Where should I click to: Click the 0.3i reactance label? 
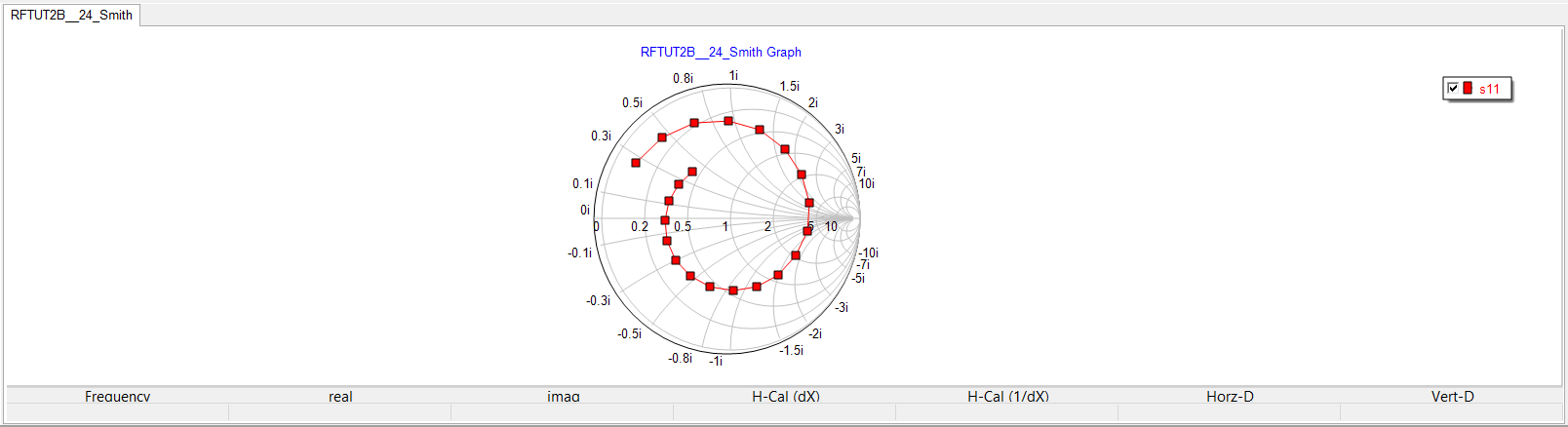[x=601, y=136]
